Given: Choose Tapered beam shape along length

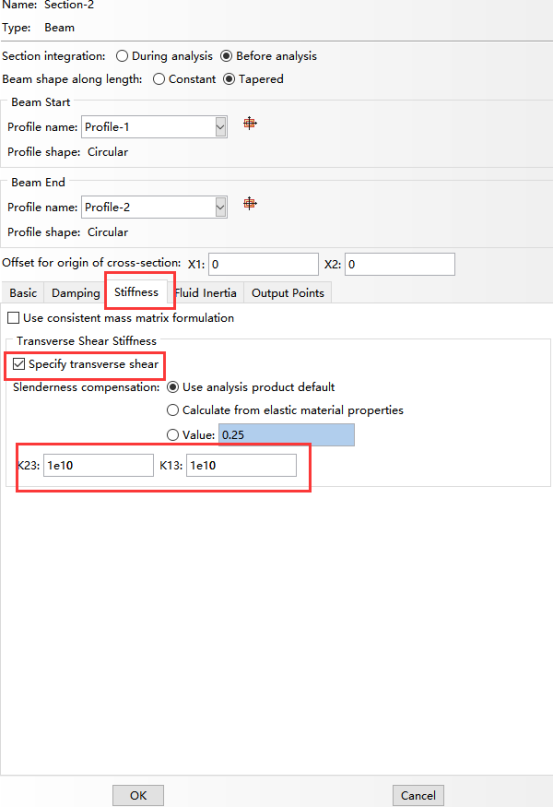Looking at the screenshot, I should [x=229, y=79].
